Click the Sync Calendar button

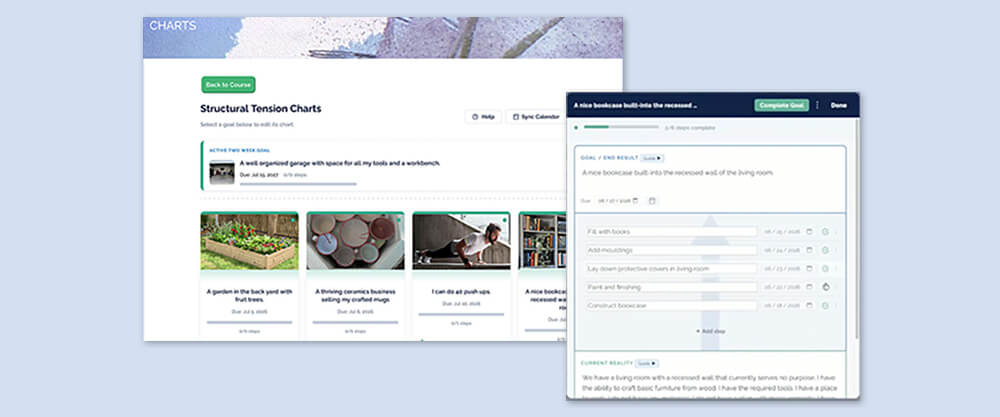point(536,117)
